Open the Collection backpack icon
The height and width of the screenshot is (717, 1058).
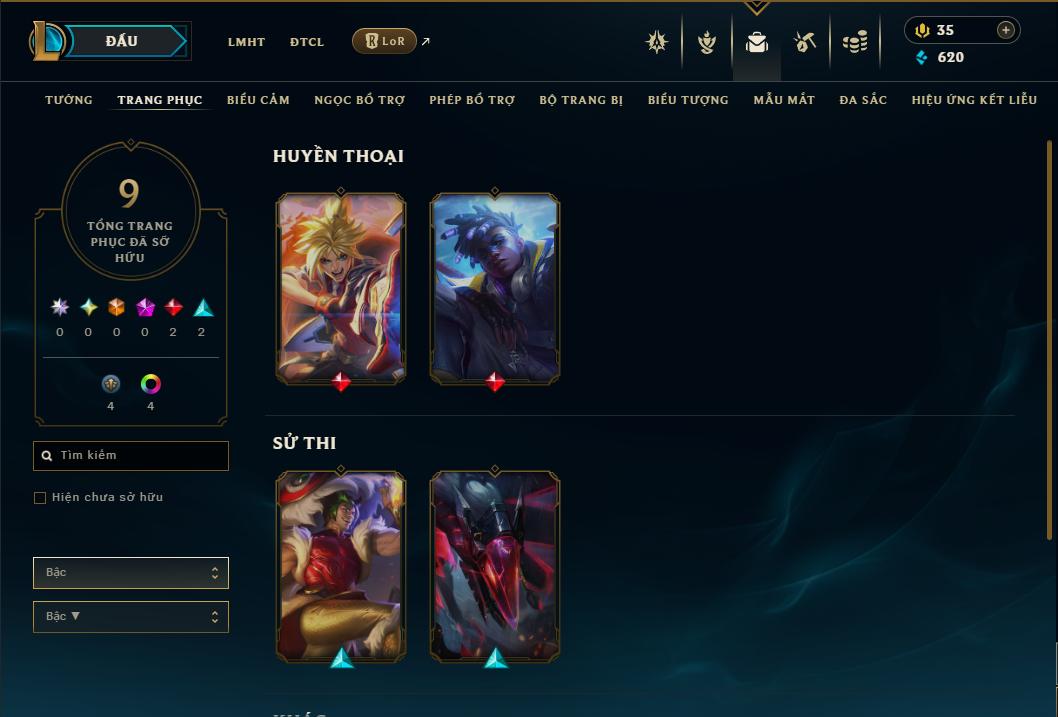point(756,42)
